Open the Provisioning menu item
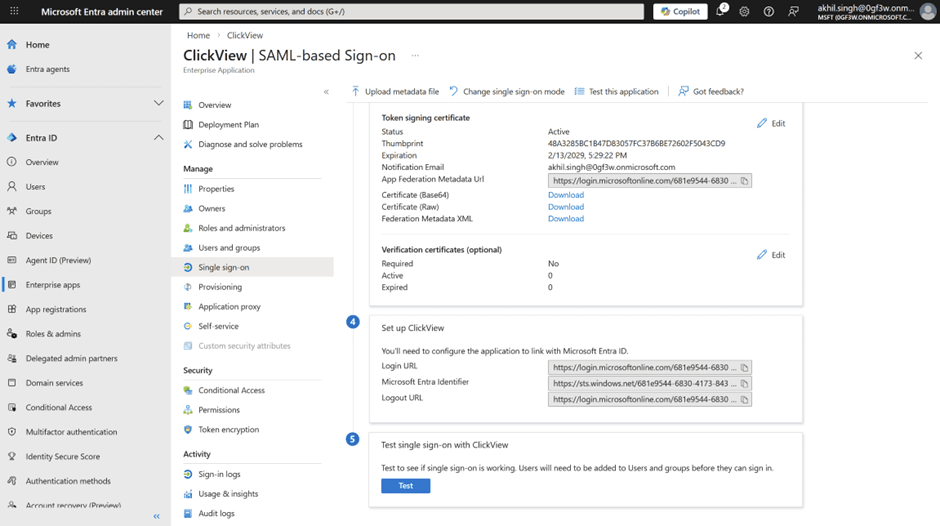The image size is (940, 526). coord(220,287)
